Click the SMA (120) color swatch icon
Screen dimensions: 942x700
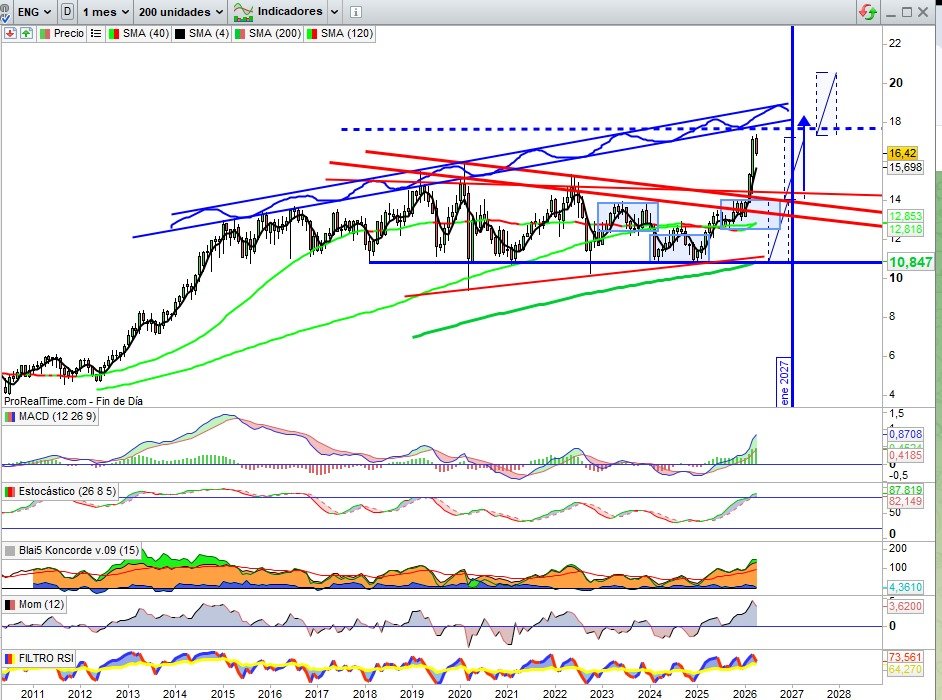(312, 34)
